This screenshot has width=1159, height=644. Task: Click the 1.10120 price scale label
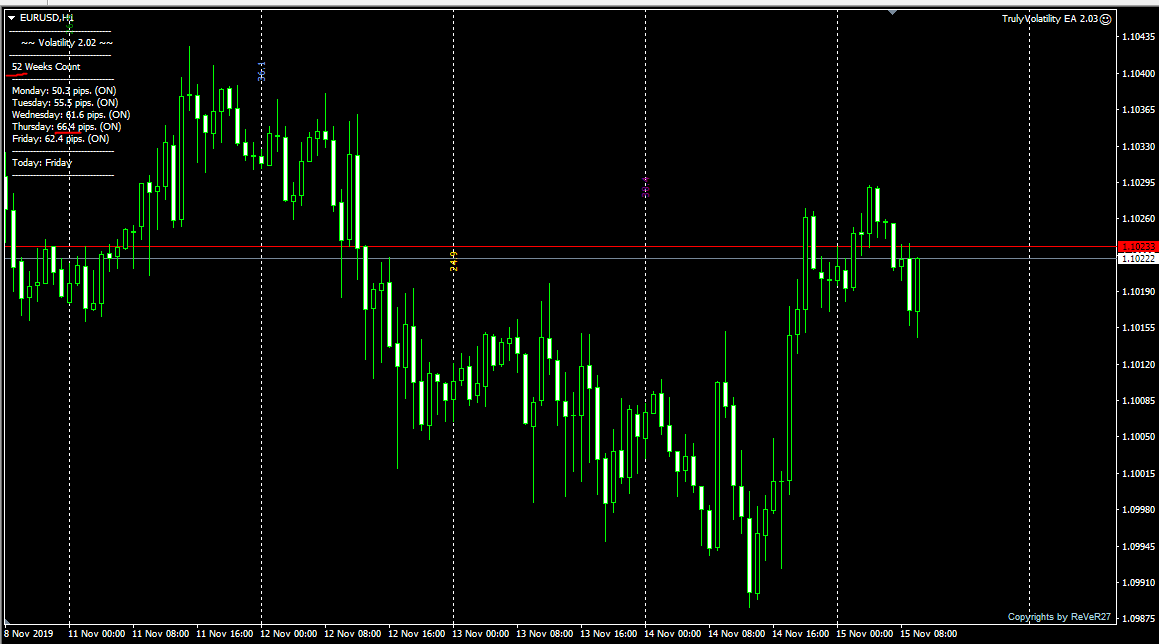pyautogui.click(x=1138, y=365)
